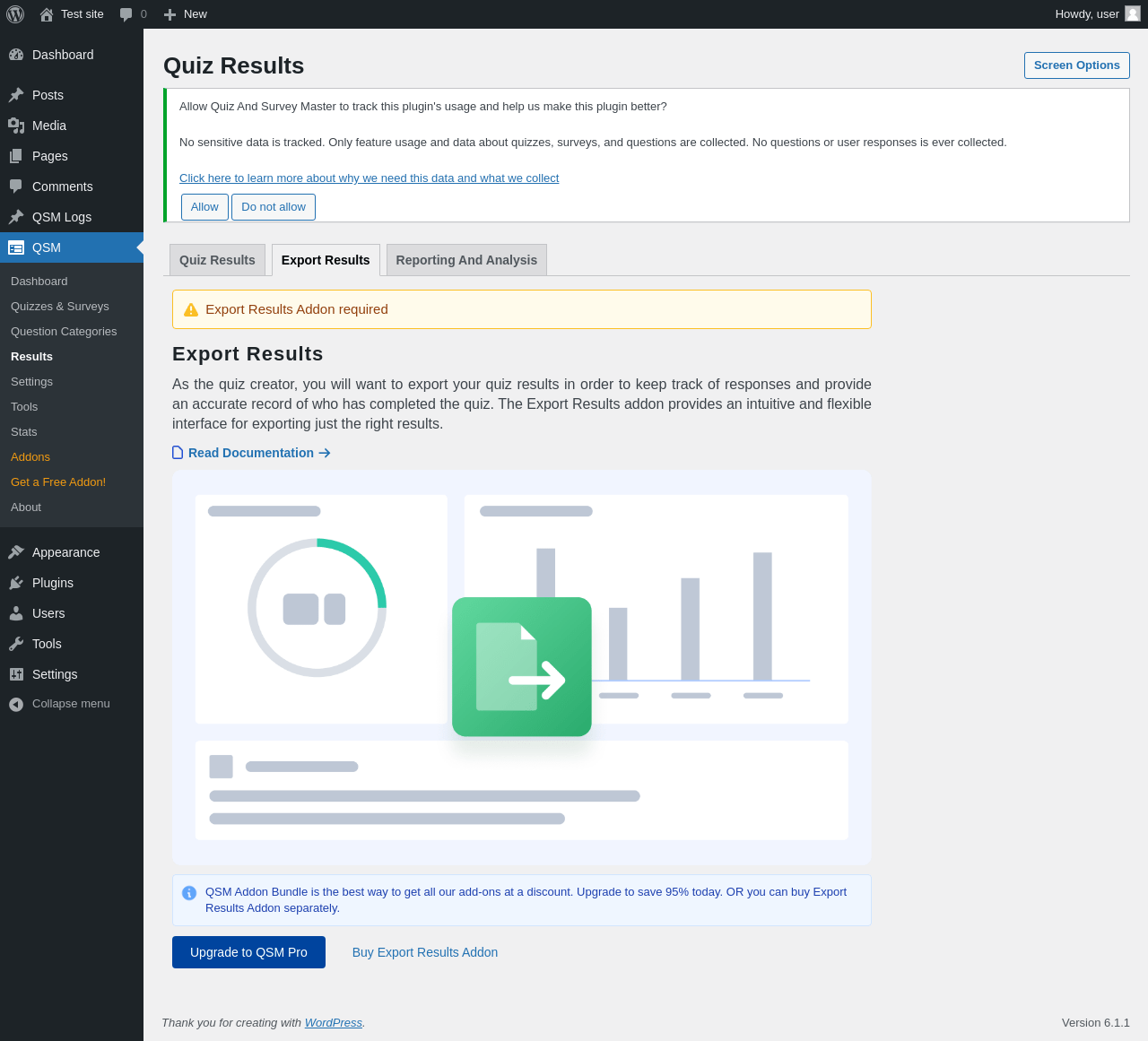Image resolution: width=1148 pixels, height=1041 pixels.
Task: Click the Pages icon in sidebar
Action: [x=16, y=156]
